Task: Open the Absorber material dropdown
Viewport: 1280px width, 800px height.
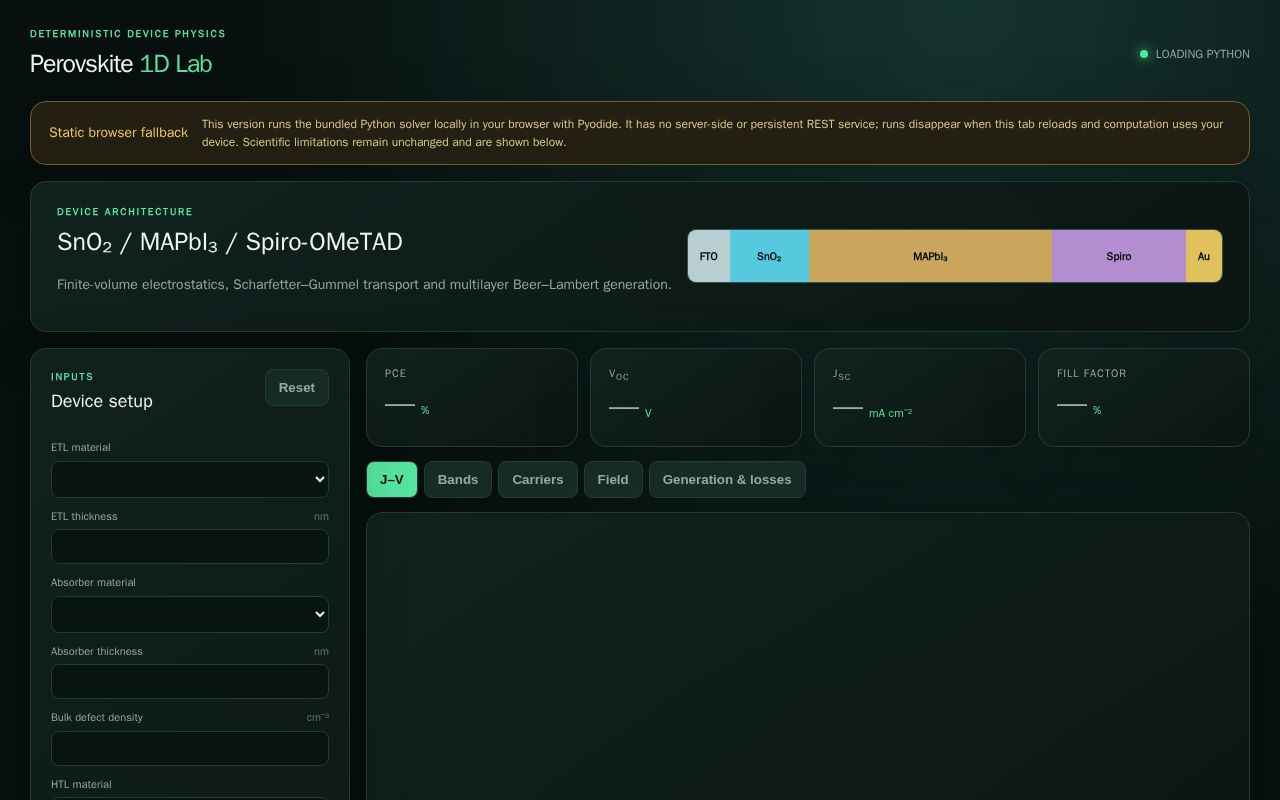Action: (190, 614)
